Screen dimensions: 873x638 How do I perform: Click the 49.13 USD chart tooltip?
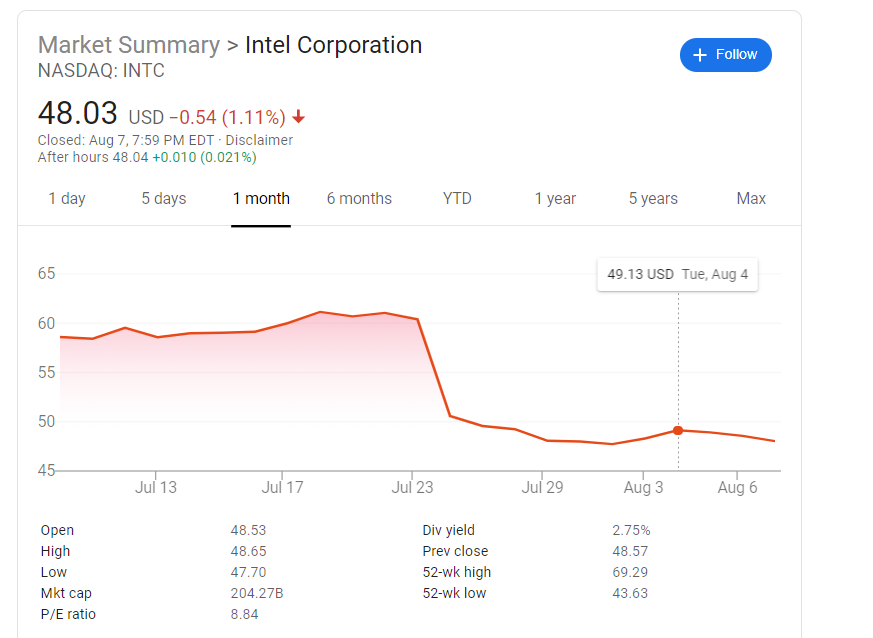click(x=677, y=274)
